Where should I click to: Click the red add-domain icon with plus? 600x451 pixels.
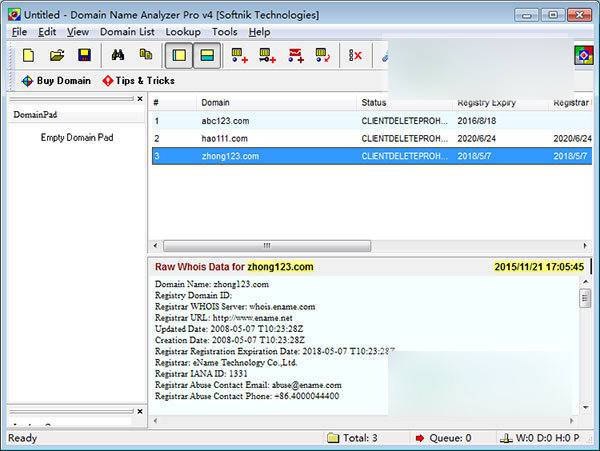tap(297, 55)
